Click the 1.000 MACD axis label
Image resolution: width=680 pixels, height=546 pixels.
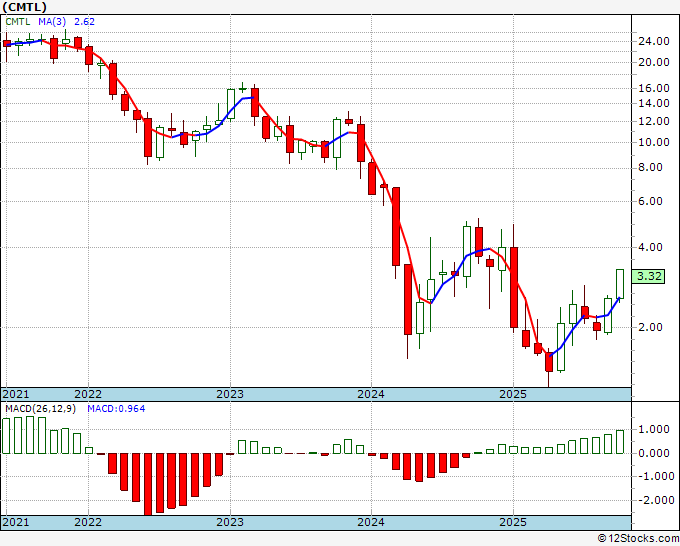654,430
